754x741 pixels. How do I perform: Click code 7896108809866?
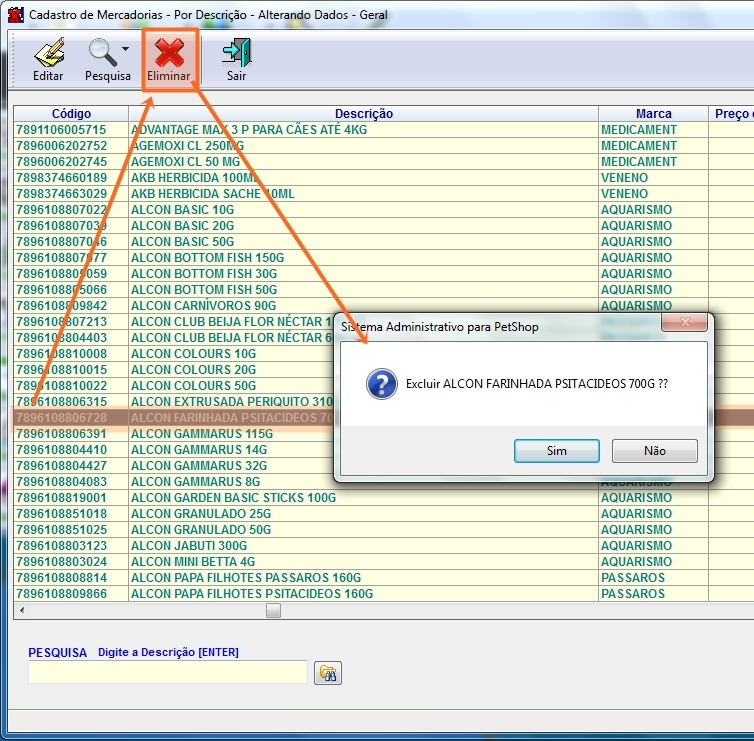61,593
